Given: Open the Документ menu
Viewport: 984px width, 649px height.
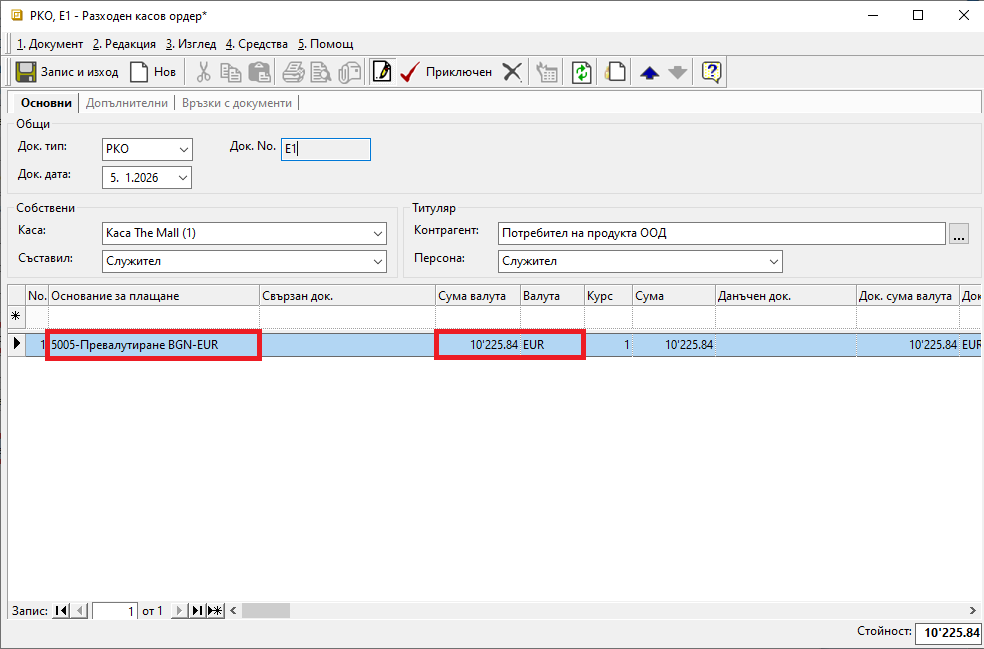Looking at the screenshot, I should [x=50, y=44].
